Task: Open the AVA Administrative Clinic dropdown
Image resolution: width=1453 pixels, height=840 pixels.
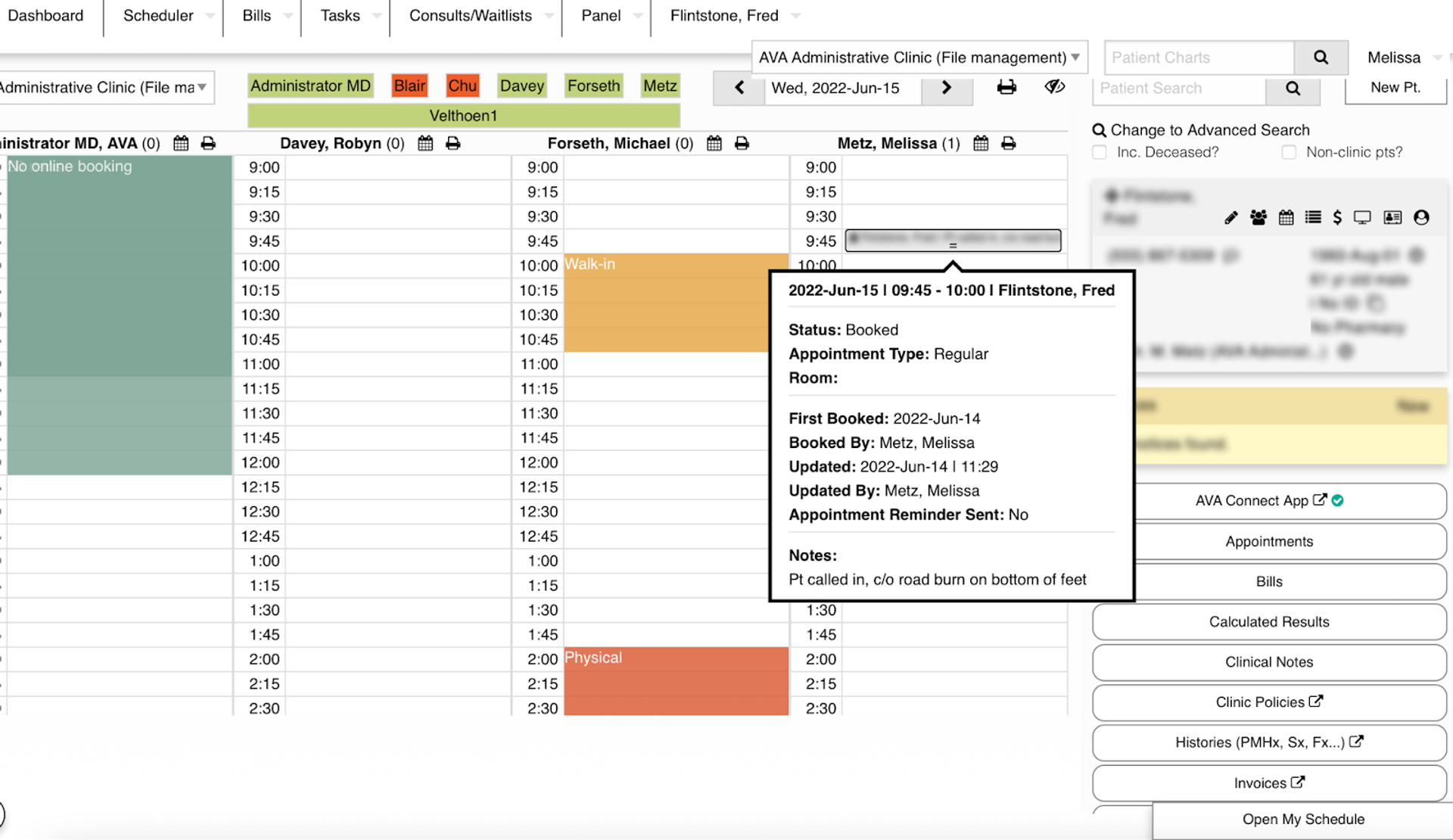Action: (919, 58)
